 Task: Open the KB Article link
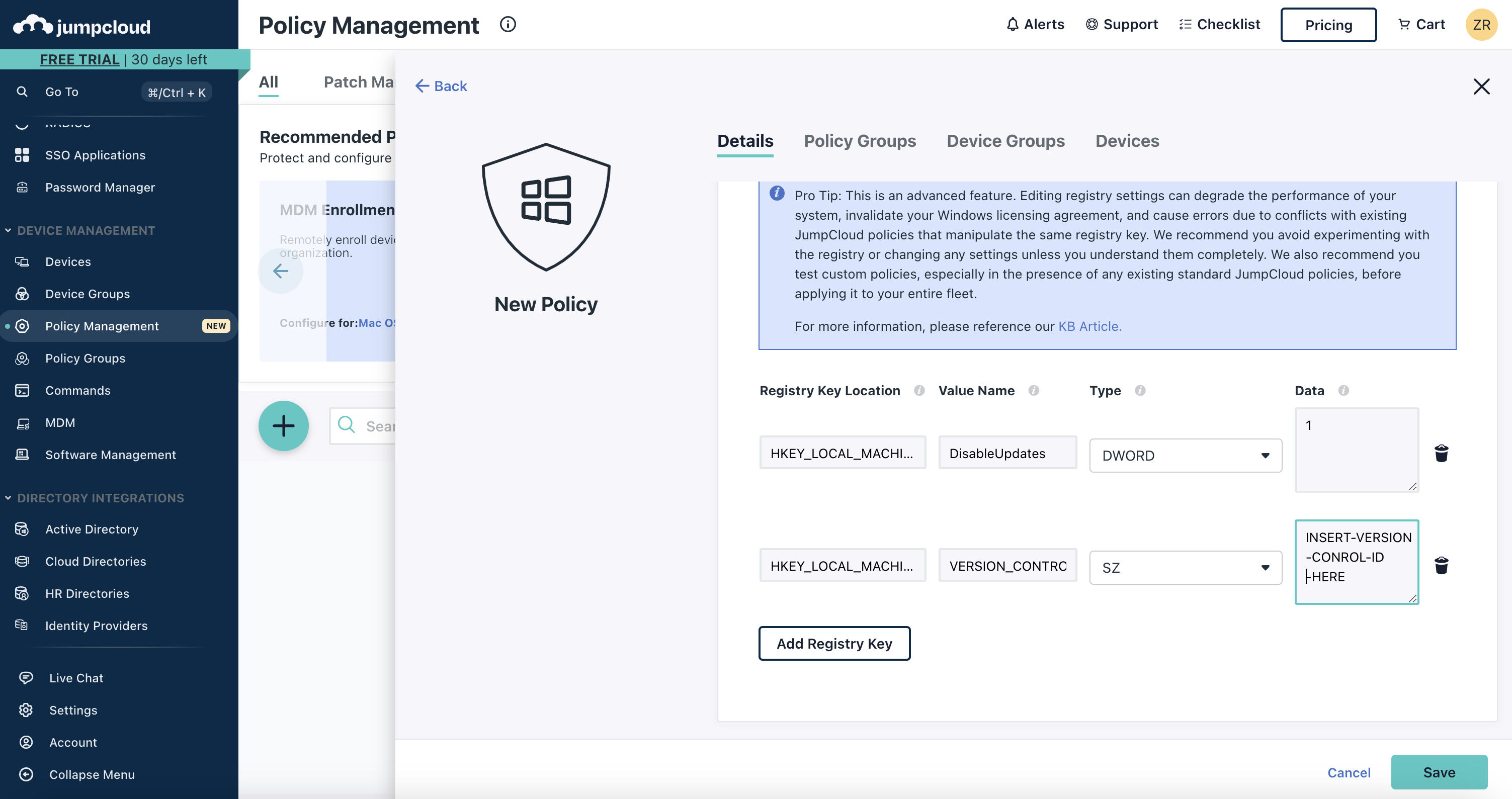point(1089,326)
